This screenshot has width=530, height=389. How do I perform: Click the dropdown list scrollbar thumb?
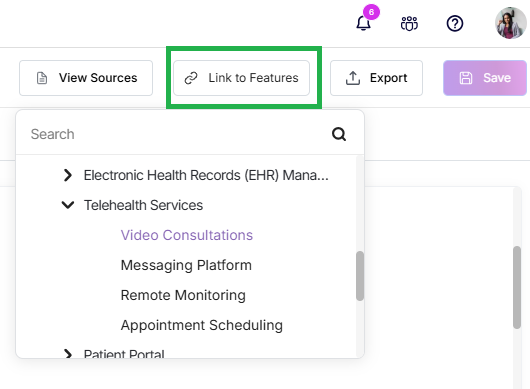point(360,276)
